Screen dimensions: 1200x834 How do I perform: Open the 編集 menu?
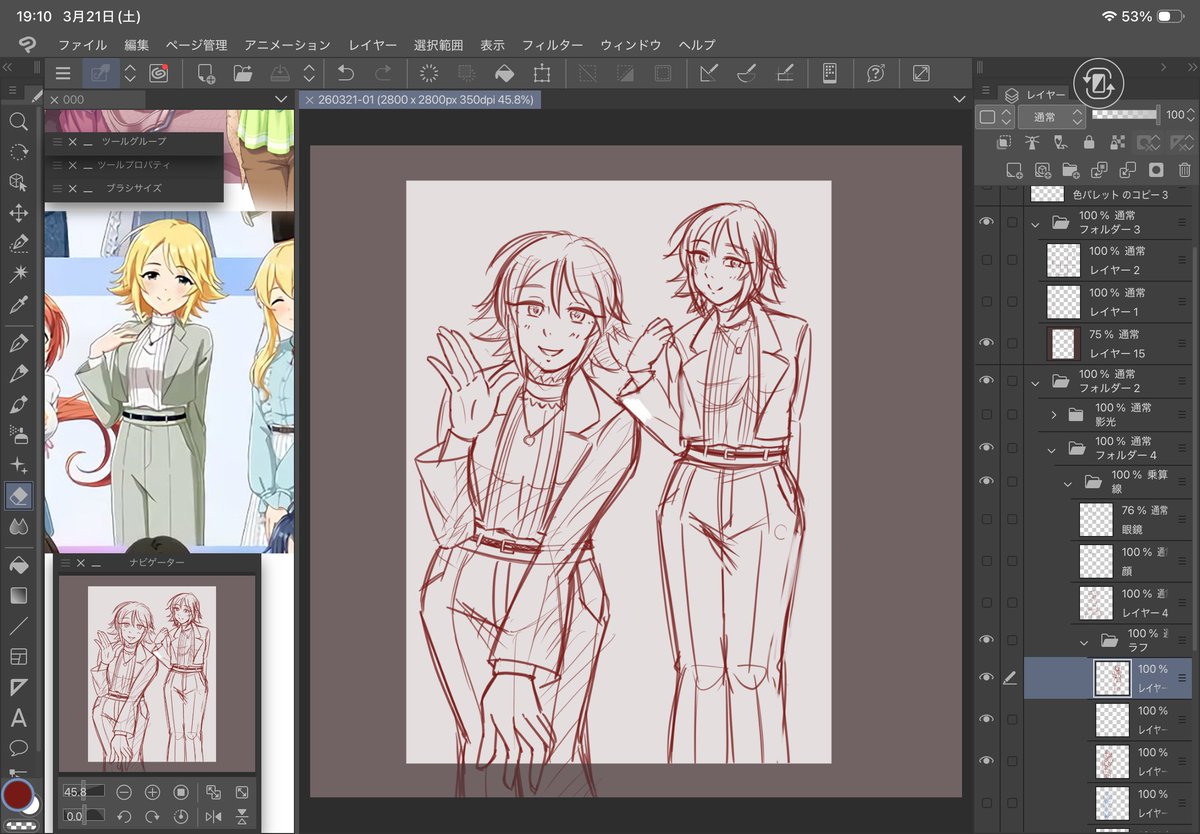[137, 45]
